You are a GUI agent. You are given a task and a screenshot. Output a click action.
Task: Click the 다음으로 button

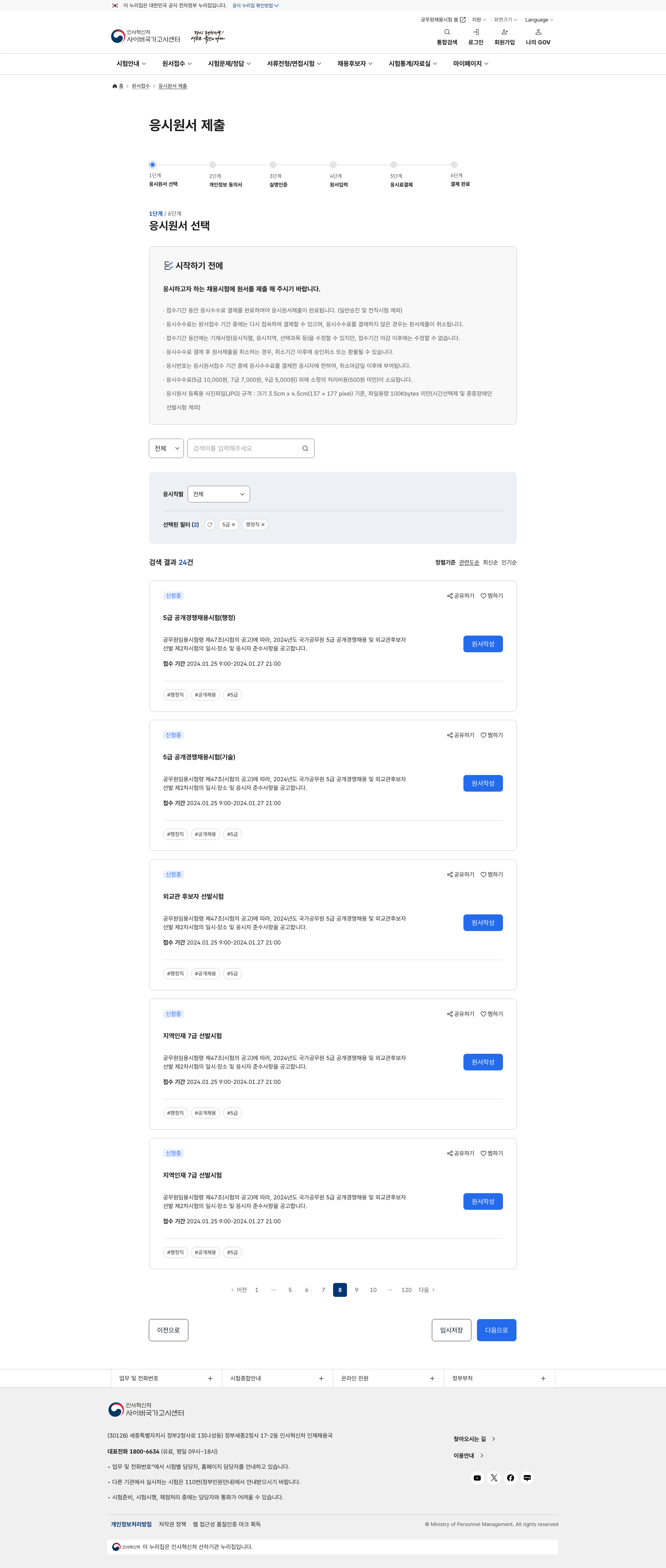point(496,1330)
